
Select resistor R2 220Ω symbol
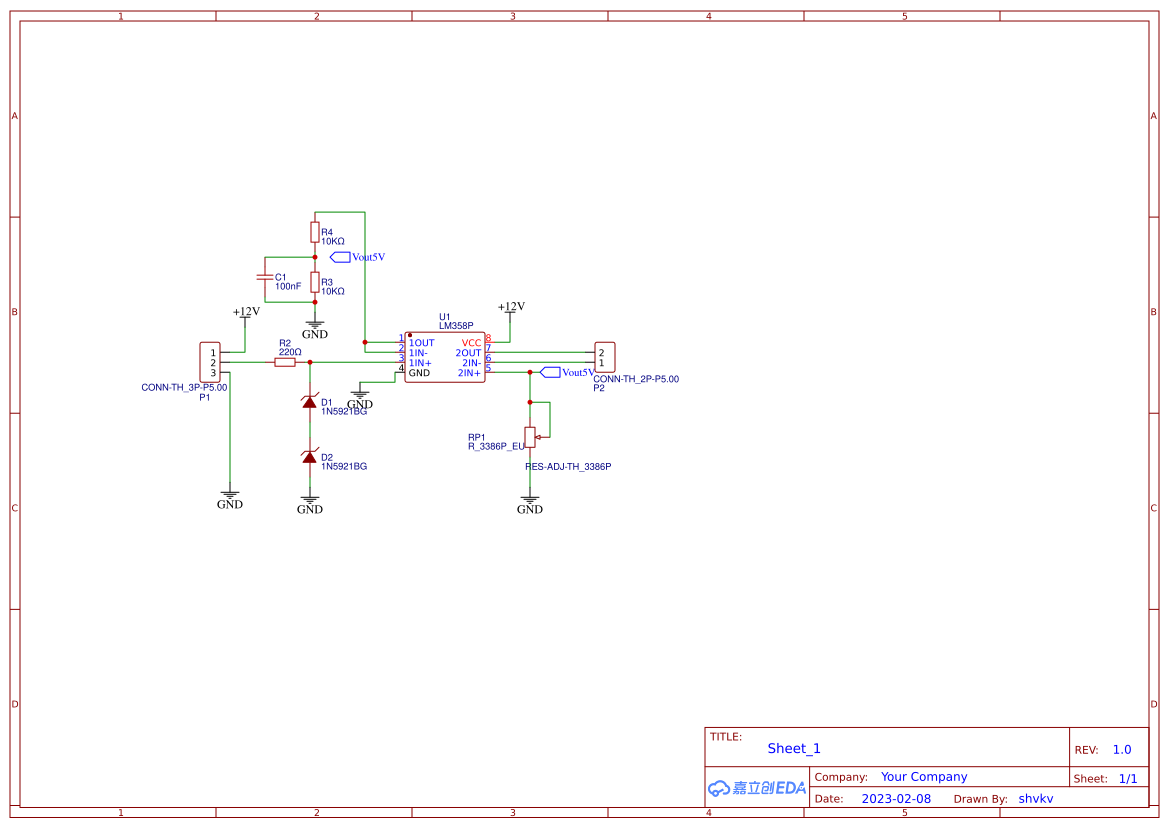285,362
